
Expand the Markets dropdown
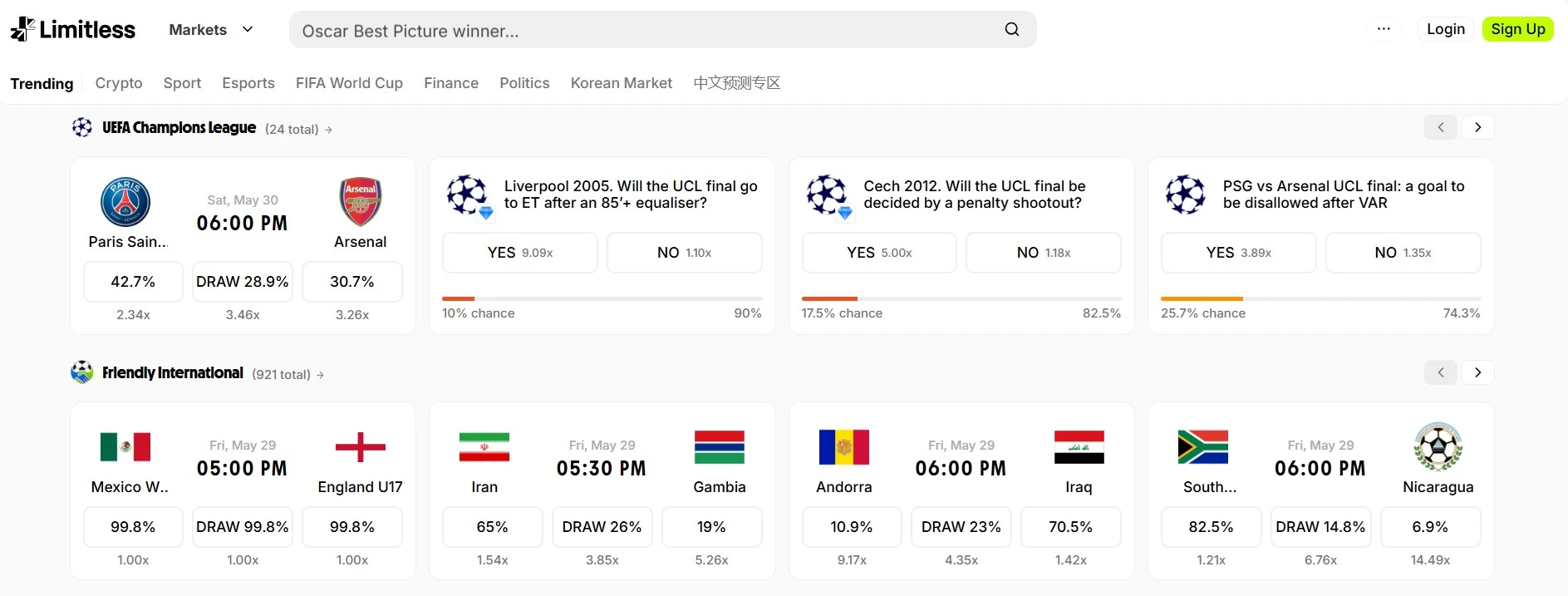pyautogui.click(x=211, y=30)
